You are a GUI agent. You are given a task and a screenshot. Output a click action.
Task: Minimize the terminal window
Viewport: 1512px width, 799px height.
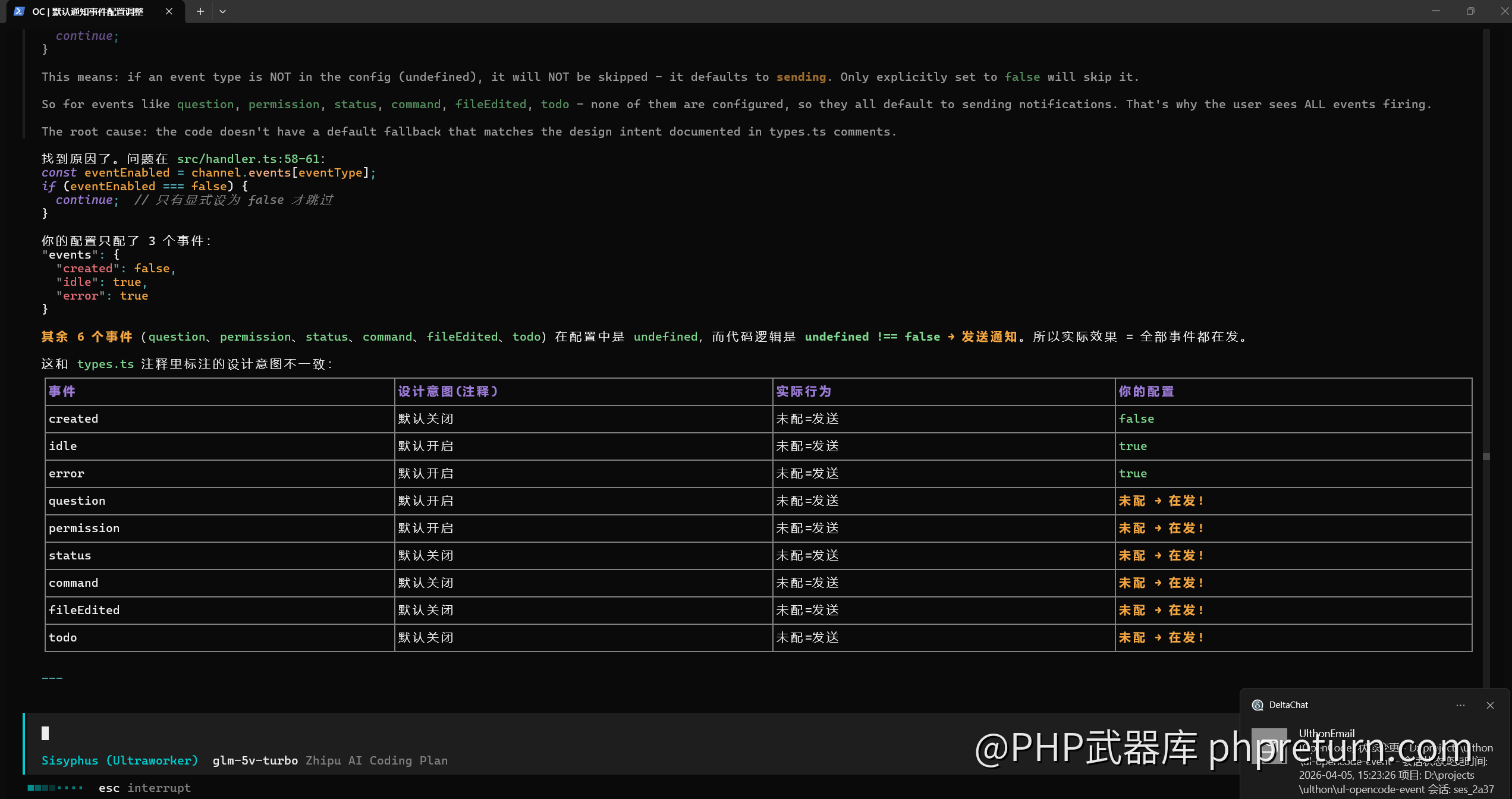click(x=1436, y=11)
